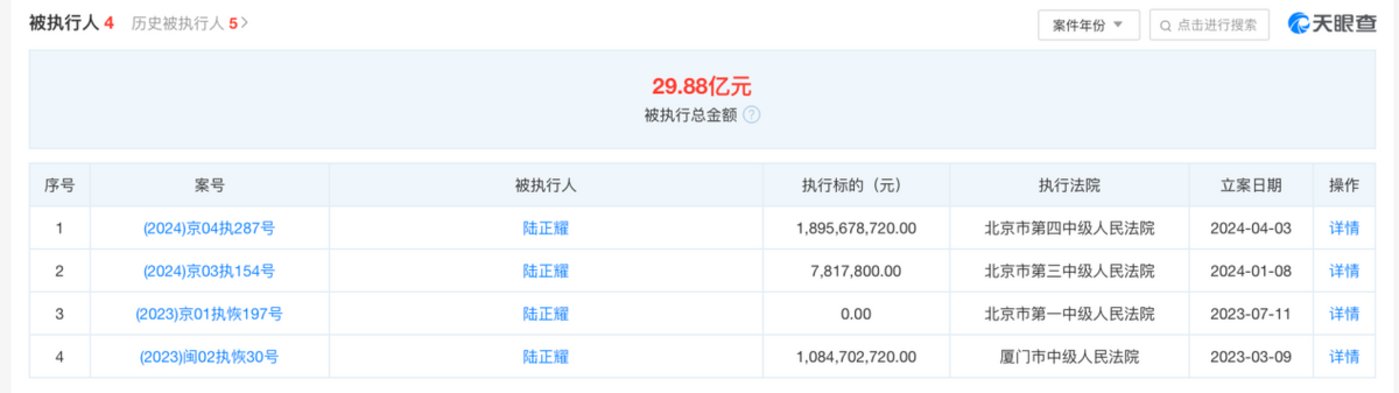This screenshot has width=1399, height=393.
Task: Open case (2023)京01执恢197号 link
Action: [209, 314]
